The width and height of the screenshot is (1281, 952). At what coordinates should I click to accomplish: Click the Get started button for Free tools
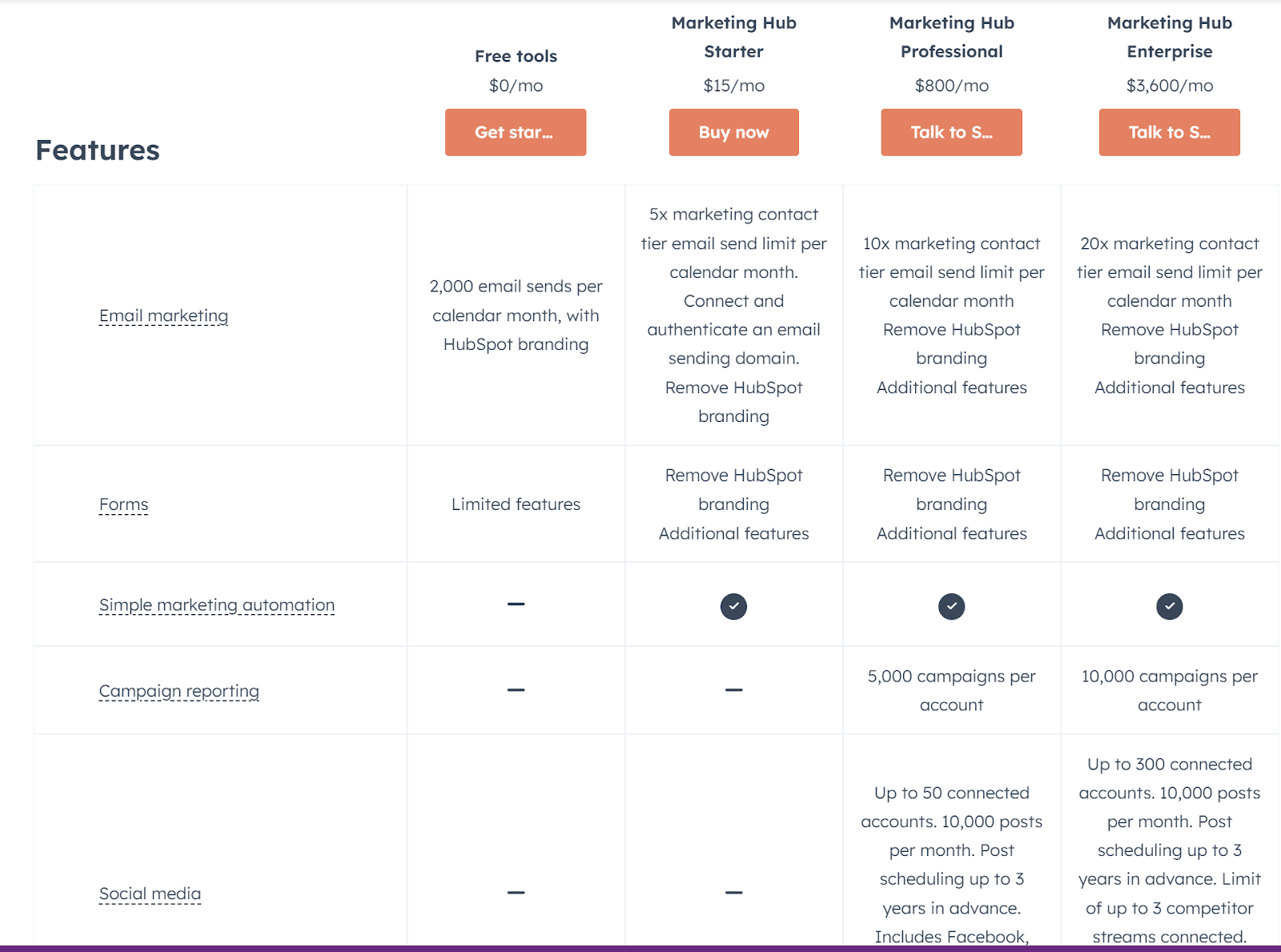coord(516,132)
